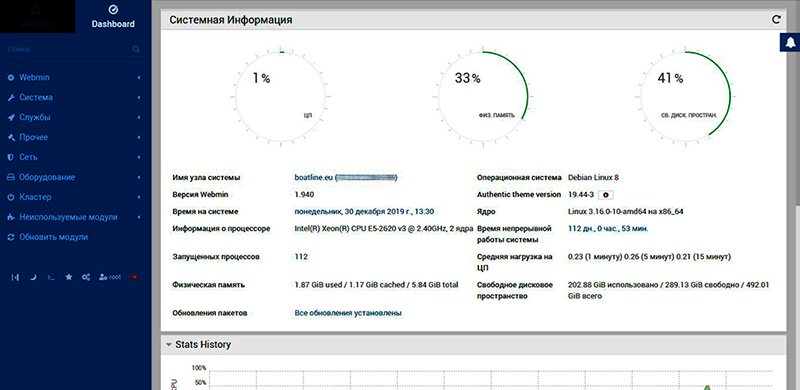Viewport: 800px width, 390px height.
Task: Collapse the sidebar navigation menu
Action: (15, 277)
